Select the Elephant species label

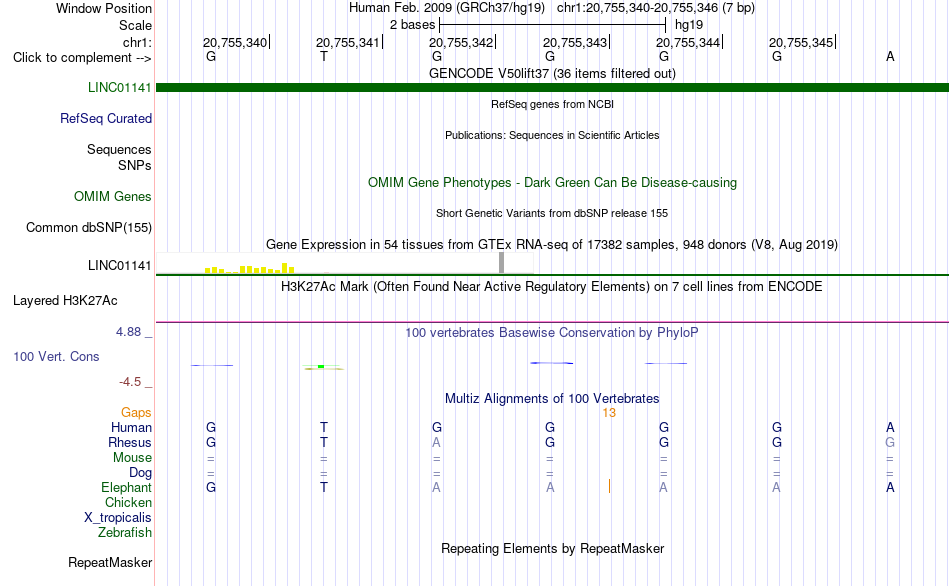click(x=127, y=488)
